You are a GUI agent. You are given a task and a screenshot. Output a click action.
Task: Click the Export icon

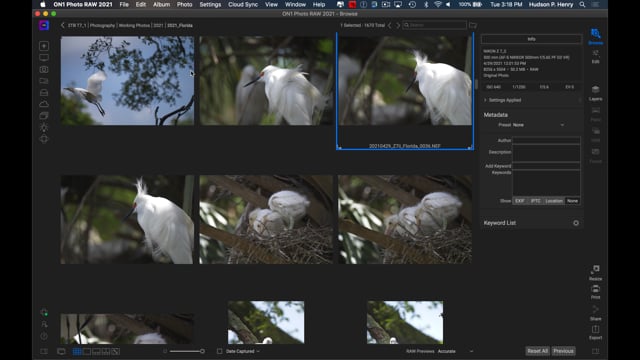click(596, 332)
